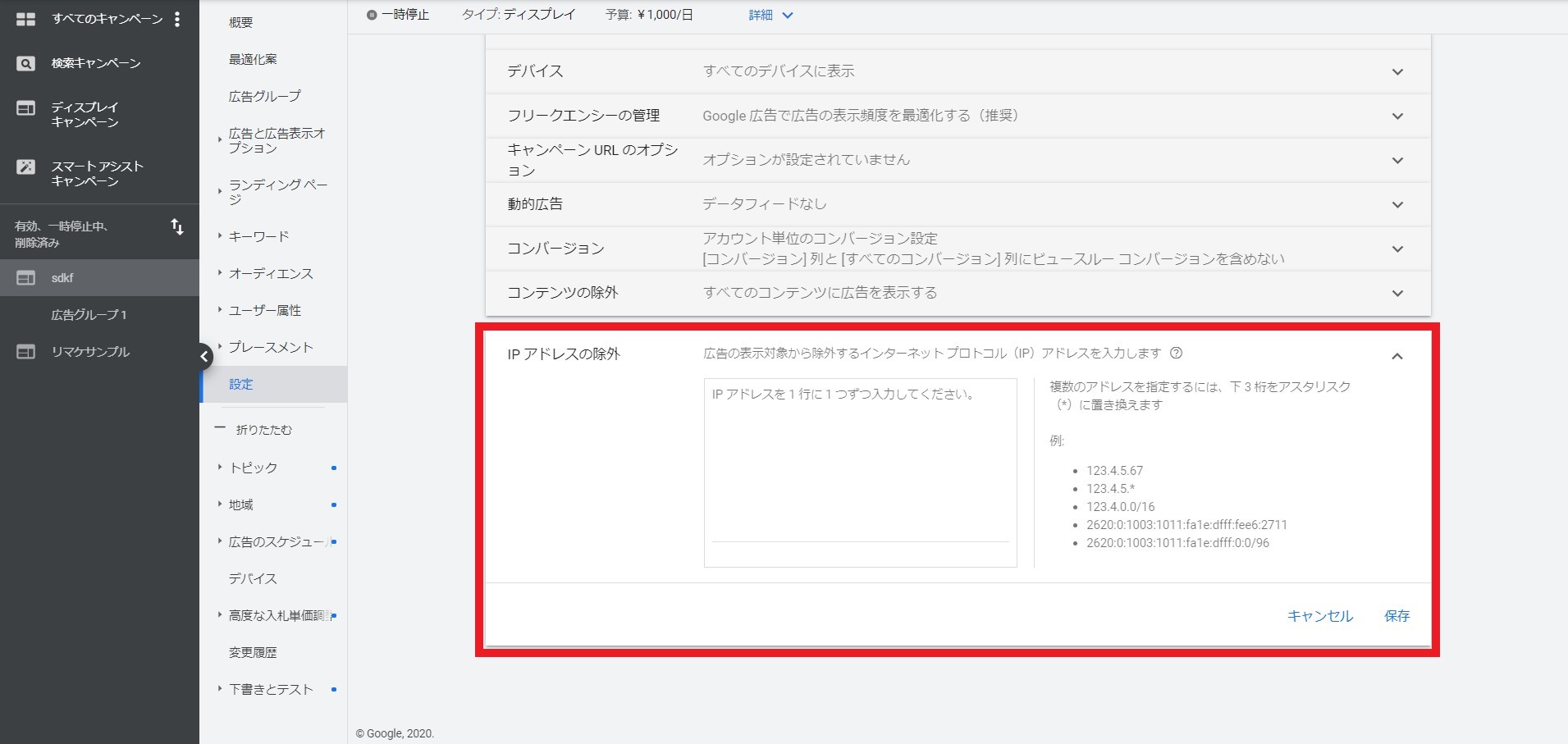Click the paused status icon in the header
1568x744 pixels.
coord(372,15)
